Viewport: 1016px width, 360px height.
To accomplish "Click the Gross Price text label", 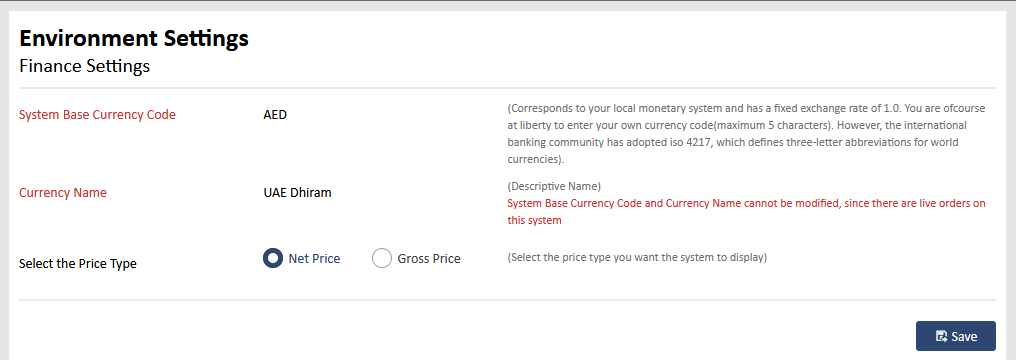I will [429, 258].
